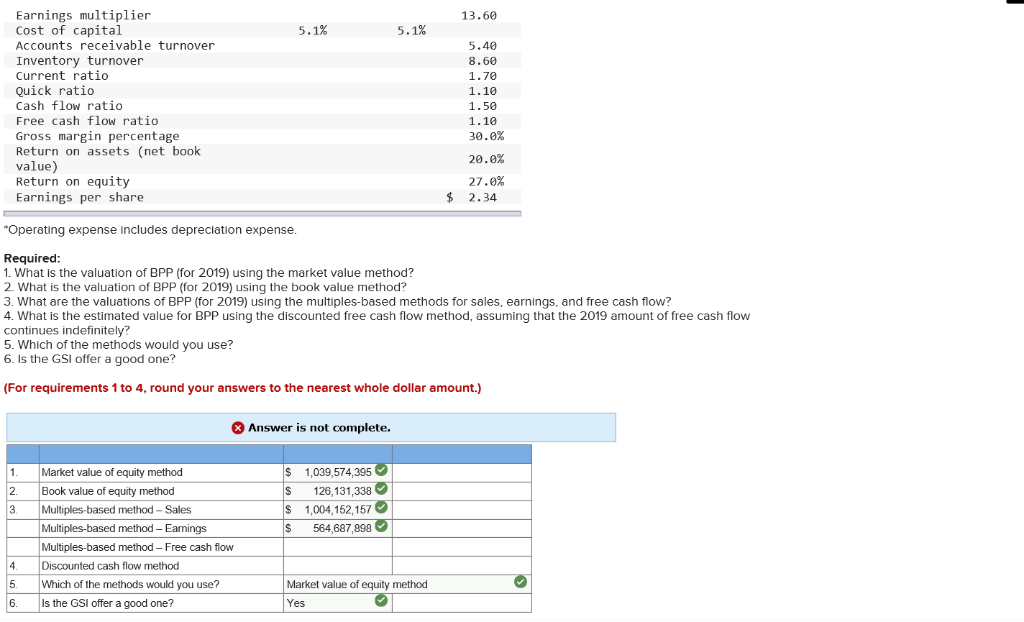Click the 'Book value of equity method' row label
Image resolution: width=1024 pixels, height=622 pixels.
coord(108,491)
